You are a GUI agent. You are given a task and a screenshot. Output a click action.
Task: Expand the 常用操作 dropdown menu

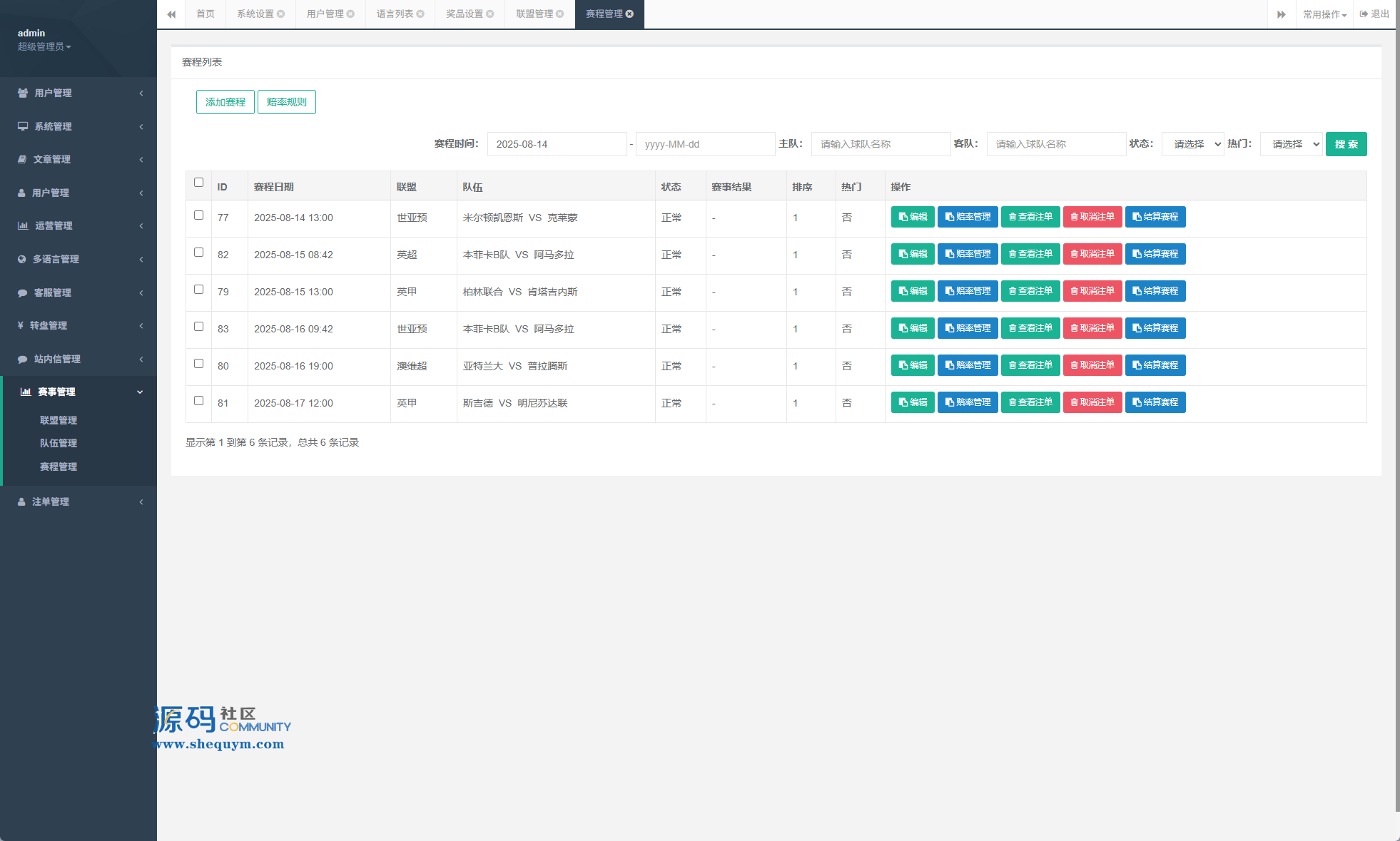tap(1324, 14)
